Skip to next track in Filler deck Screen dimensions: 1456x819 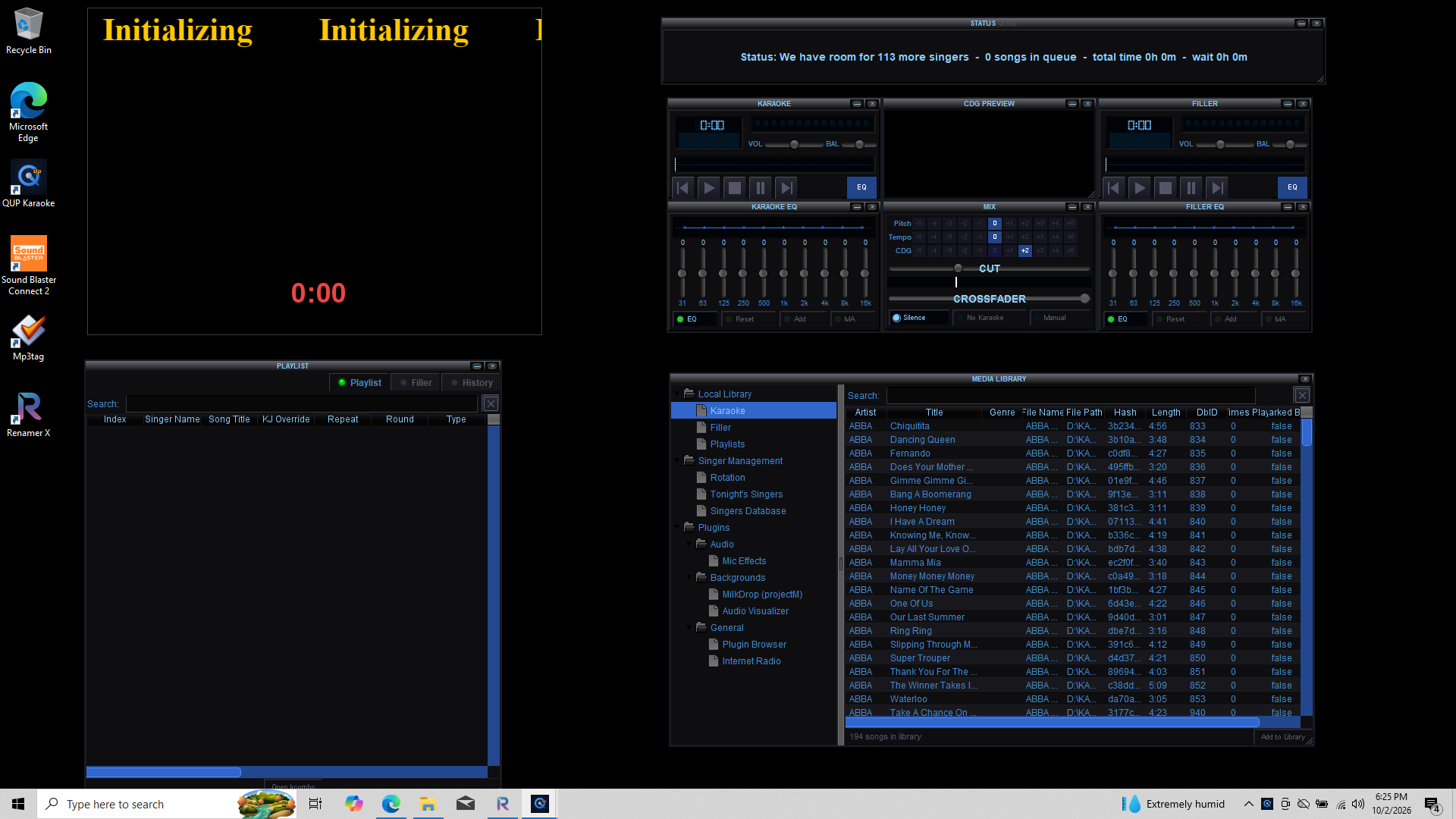pos(1217,188)
